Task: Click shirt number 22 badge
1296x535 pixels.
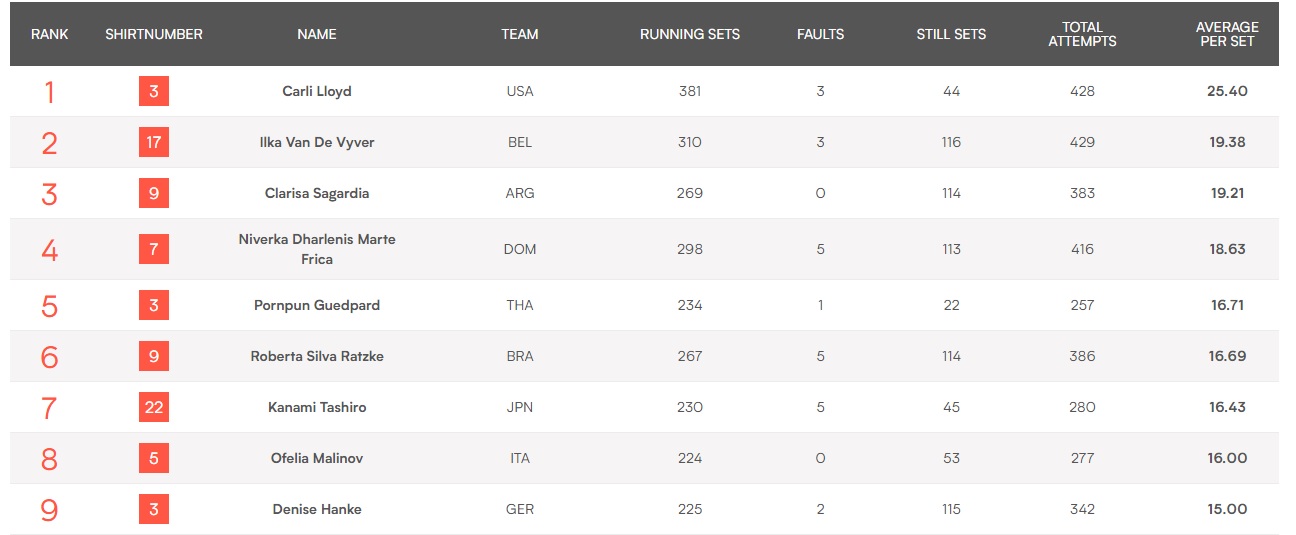Action: pos(154,407)
